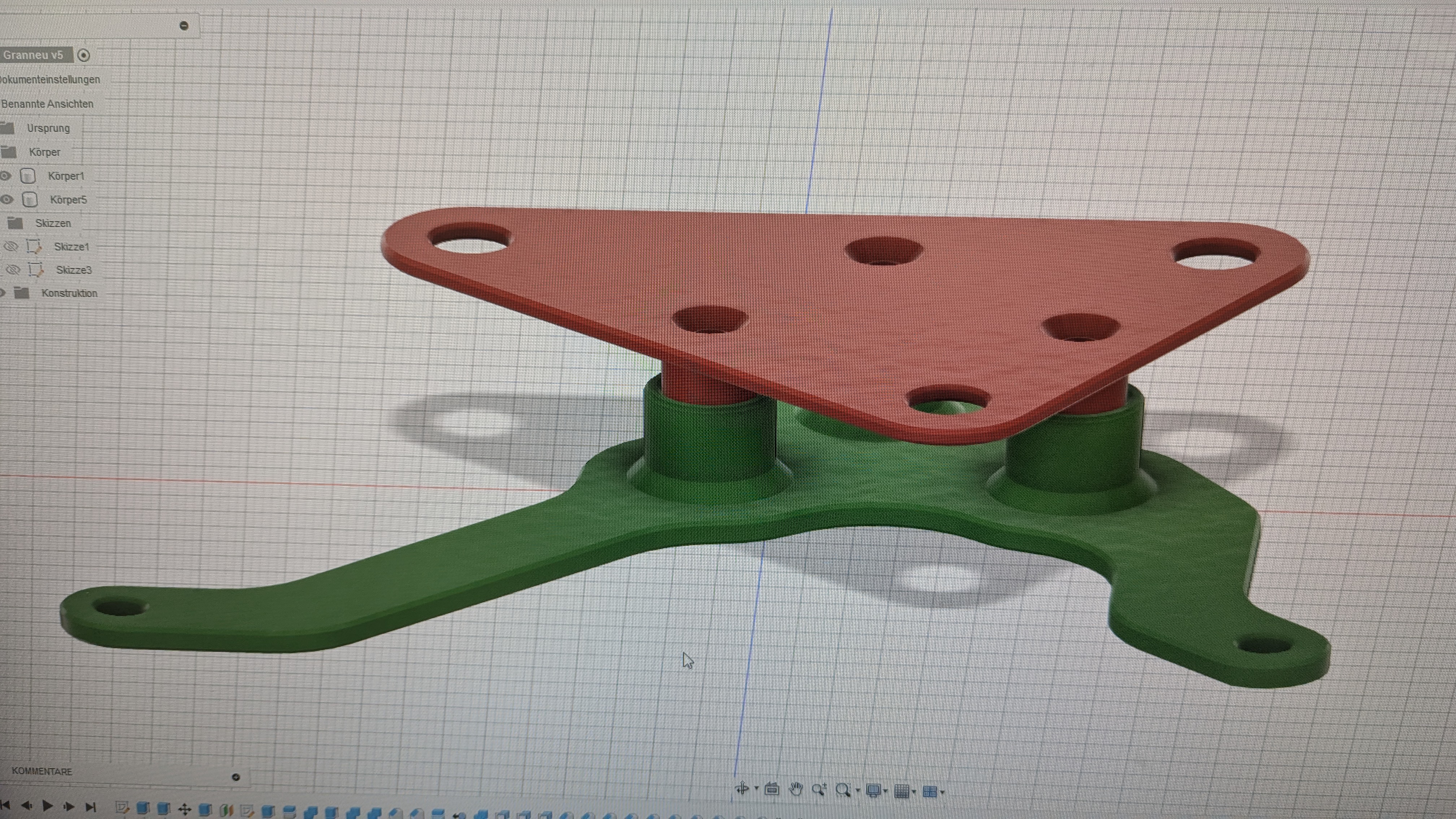Click the body icon beside Körper5

coord(29,200)
